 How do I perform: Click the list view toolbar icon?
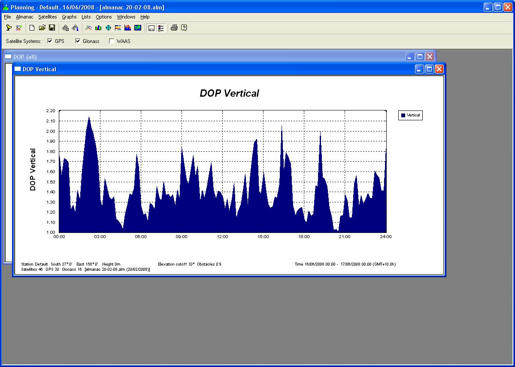[x=161, y=28]
